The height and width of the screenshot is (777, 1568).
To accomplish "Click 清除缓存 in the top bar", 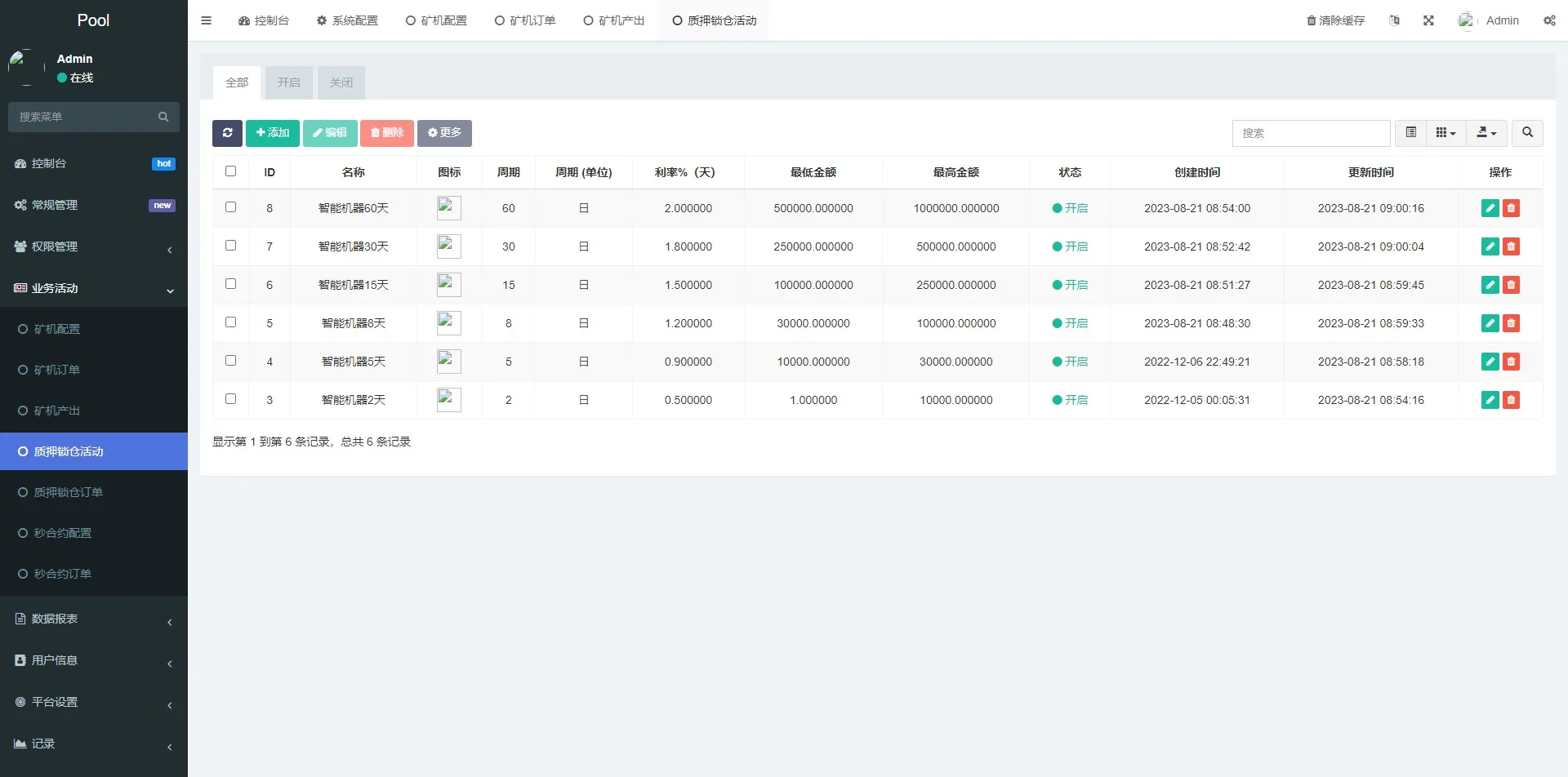I will coord(1335,20).
